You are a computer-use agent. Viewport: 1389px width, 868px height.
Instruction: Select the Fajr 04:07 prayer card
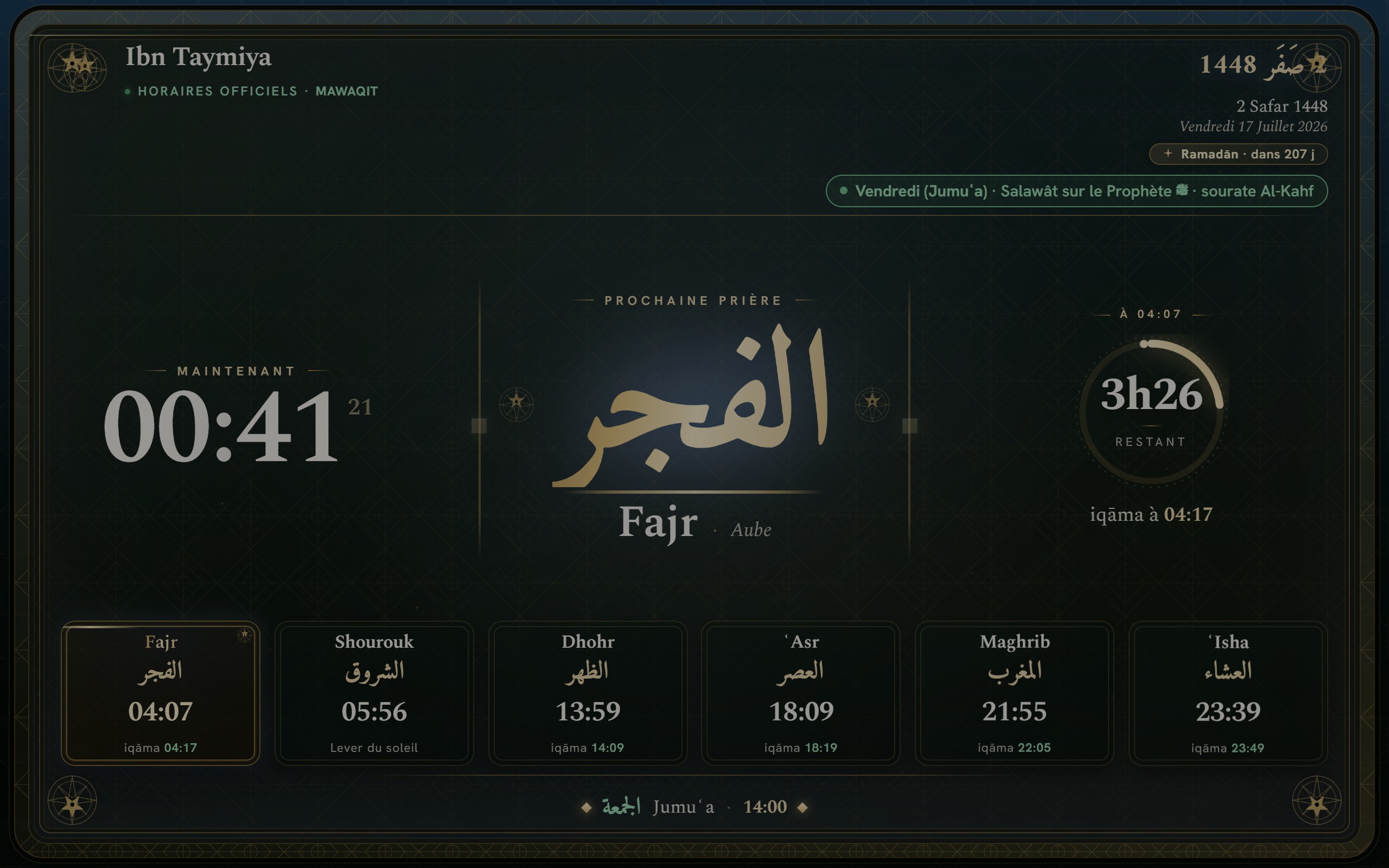pyautogui.click(x=161, y=693)
